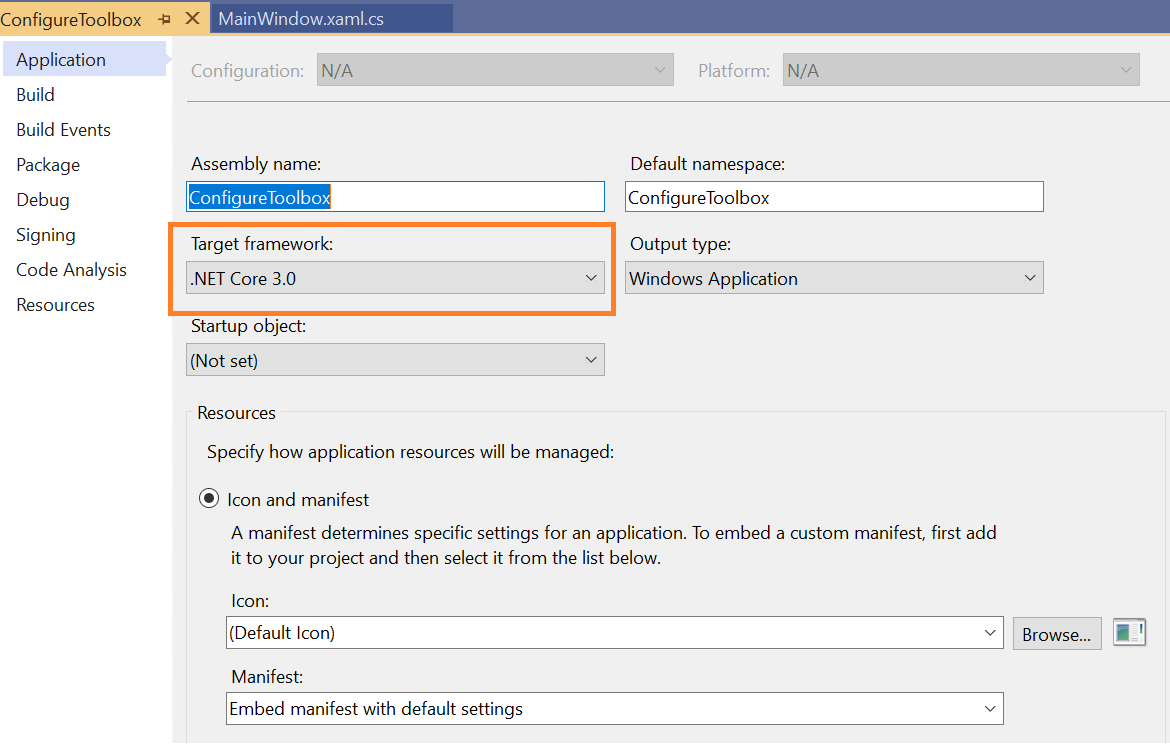1170x748 pixels.
Task: Click the Assembly name text field
Action: pos(395,197)
